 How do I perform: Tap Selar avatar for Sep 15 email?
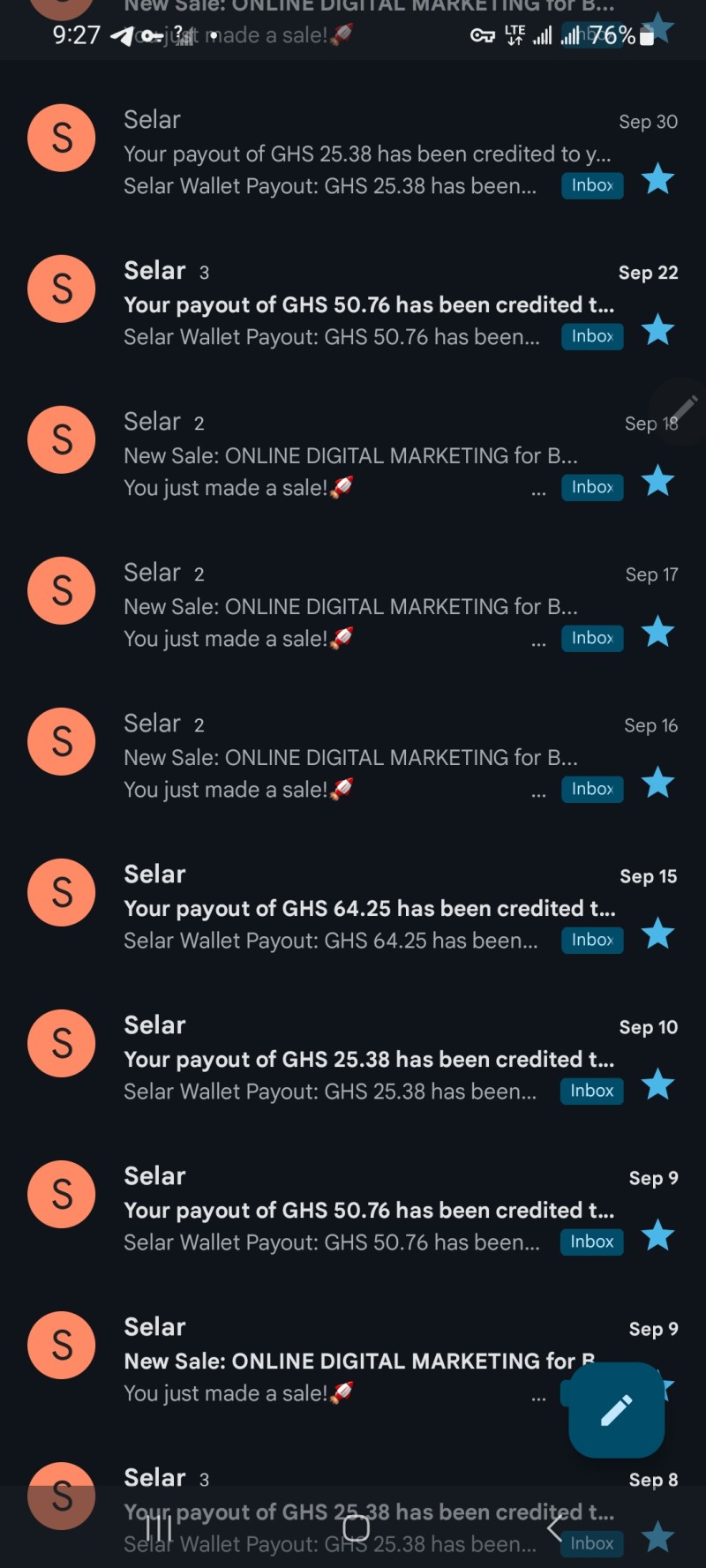[x=62, y=892]
